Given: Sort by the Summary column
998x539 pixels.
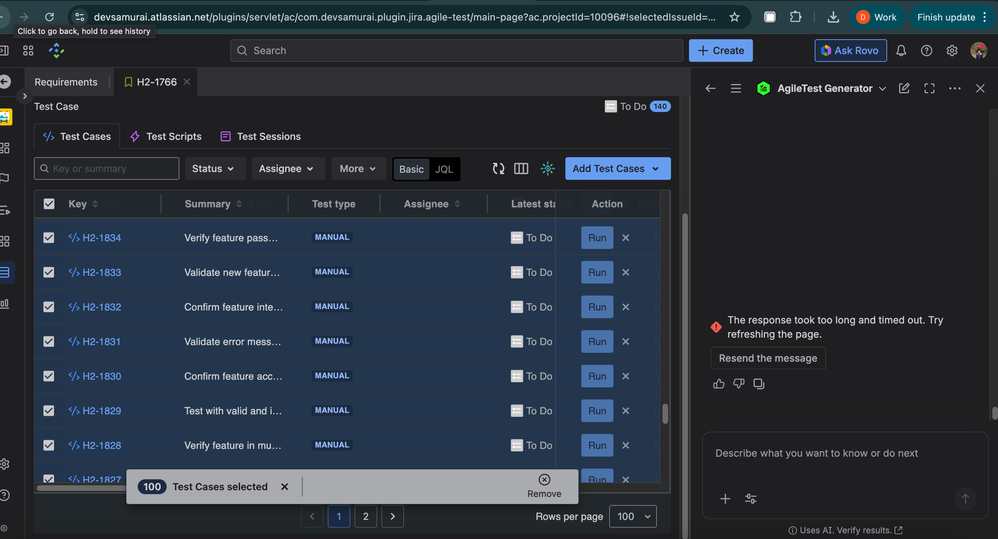Looking at the screenshot, I should click(213, 204).
